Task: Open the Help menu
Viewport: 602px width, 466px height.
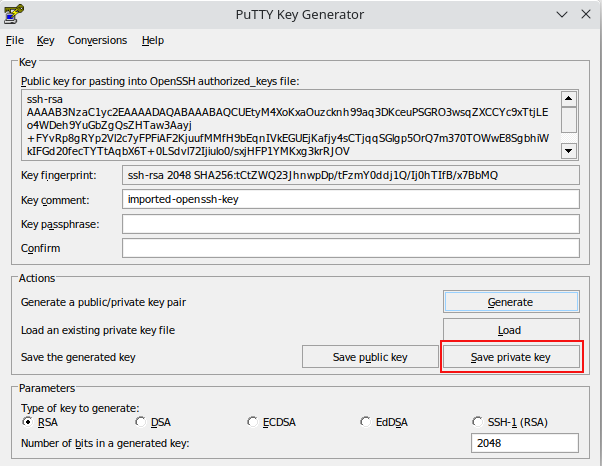Action: [153, 40]
